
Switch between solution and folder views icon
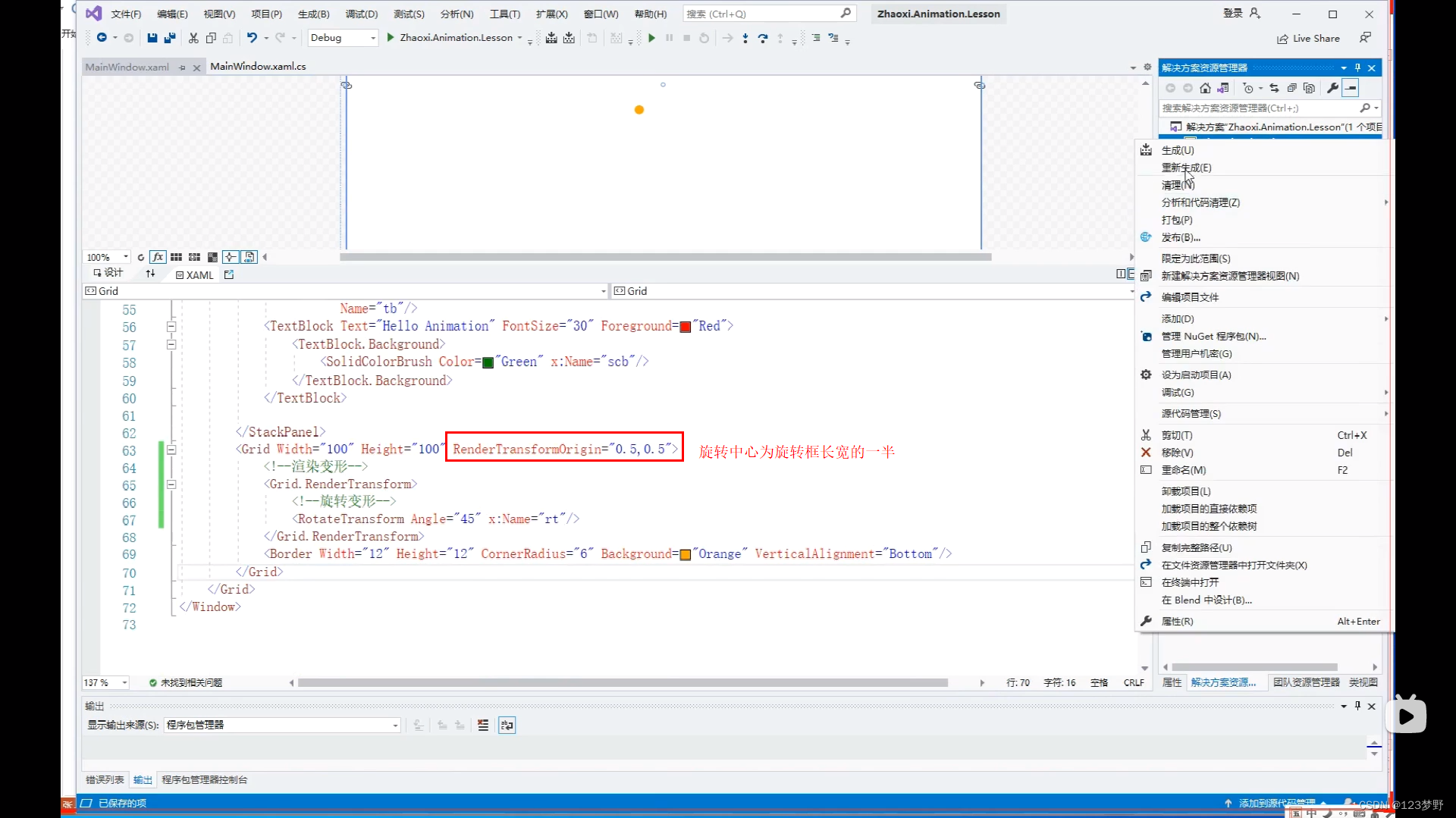(1222, 88)
